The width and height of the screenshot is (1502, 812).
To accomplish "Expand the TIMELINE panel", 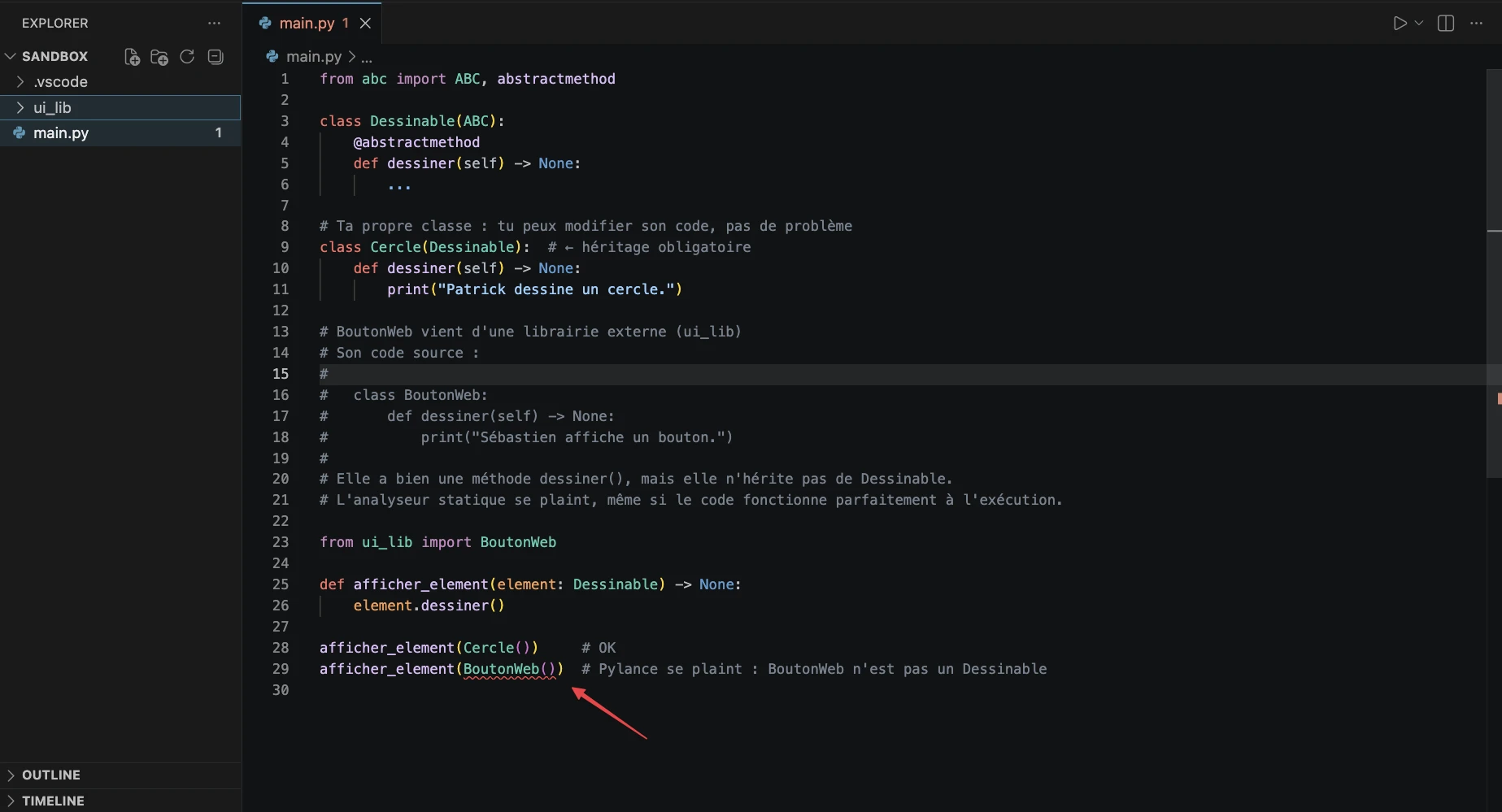I will [x=53, y=801].
